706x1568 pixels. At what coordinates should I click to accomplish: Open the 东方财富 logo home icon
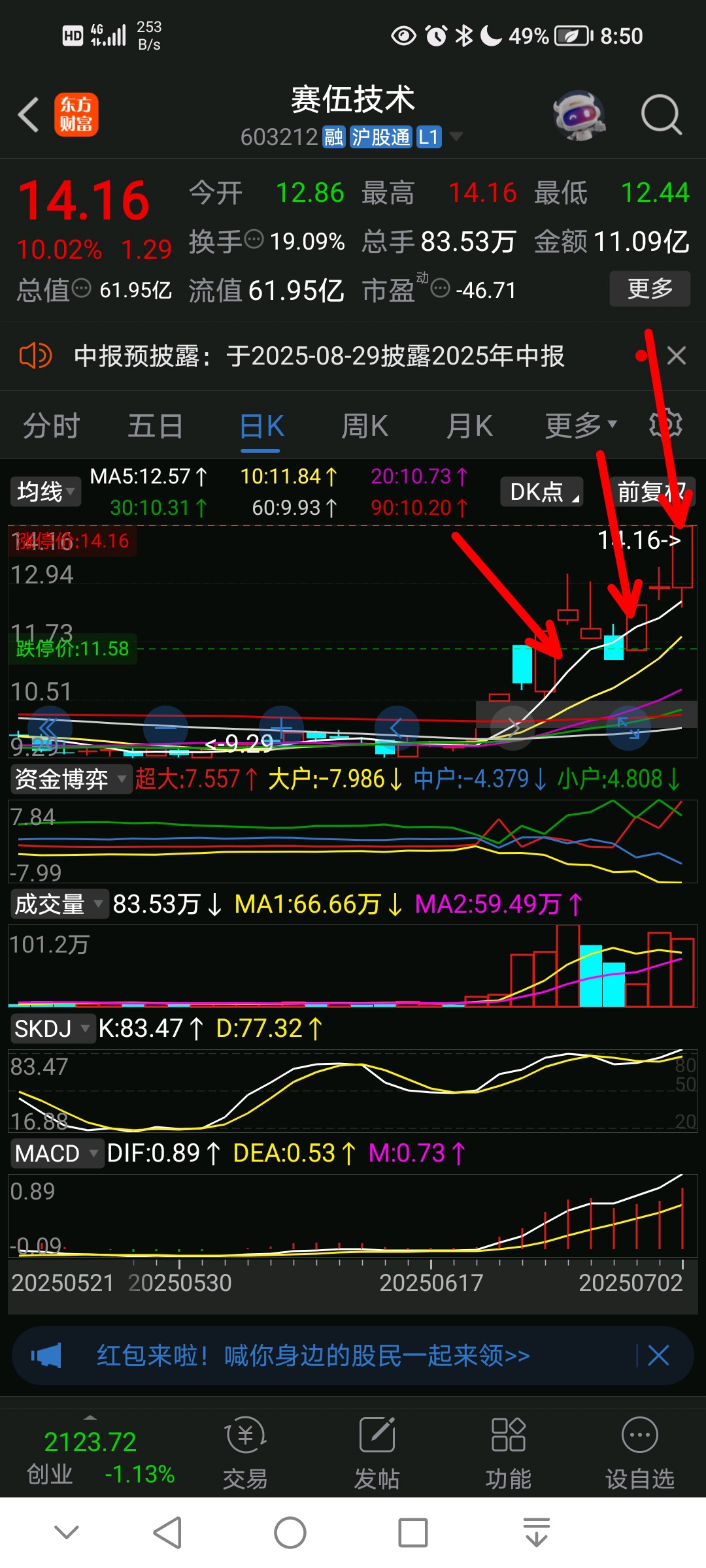point(76,114)
